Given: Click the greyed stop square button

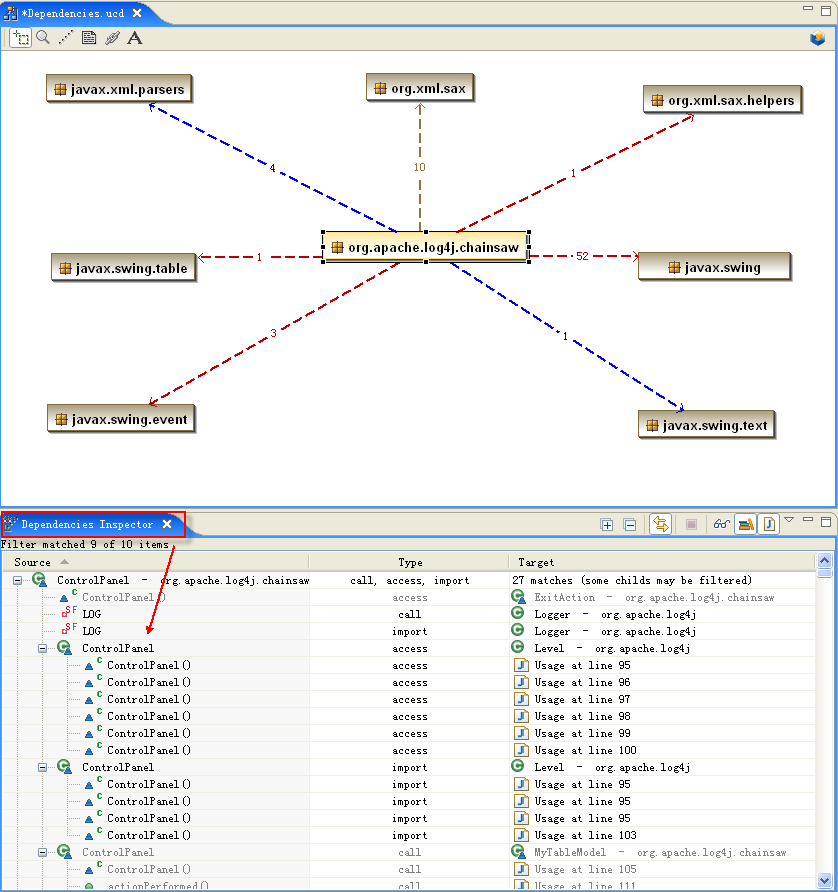Looking at the screenshot, I should pos(691,525).
